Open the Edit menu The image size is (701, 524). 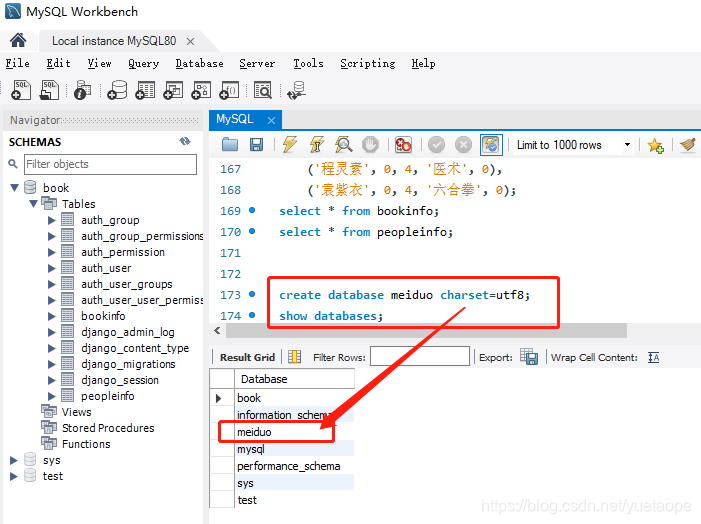(59, 63)
